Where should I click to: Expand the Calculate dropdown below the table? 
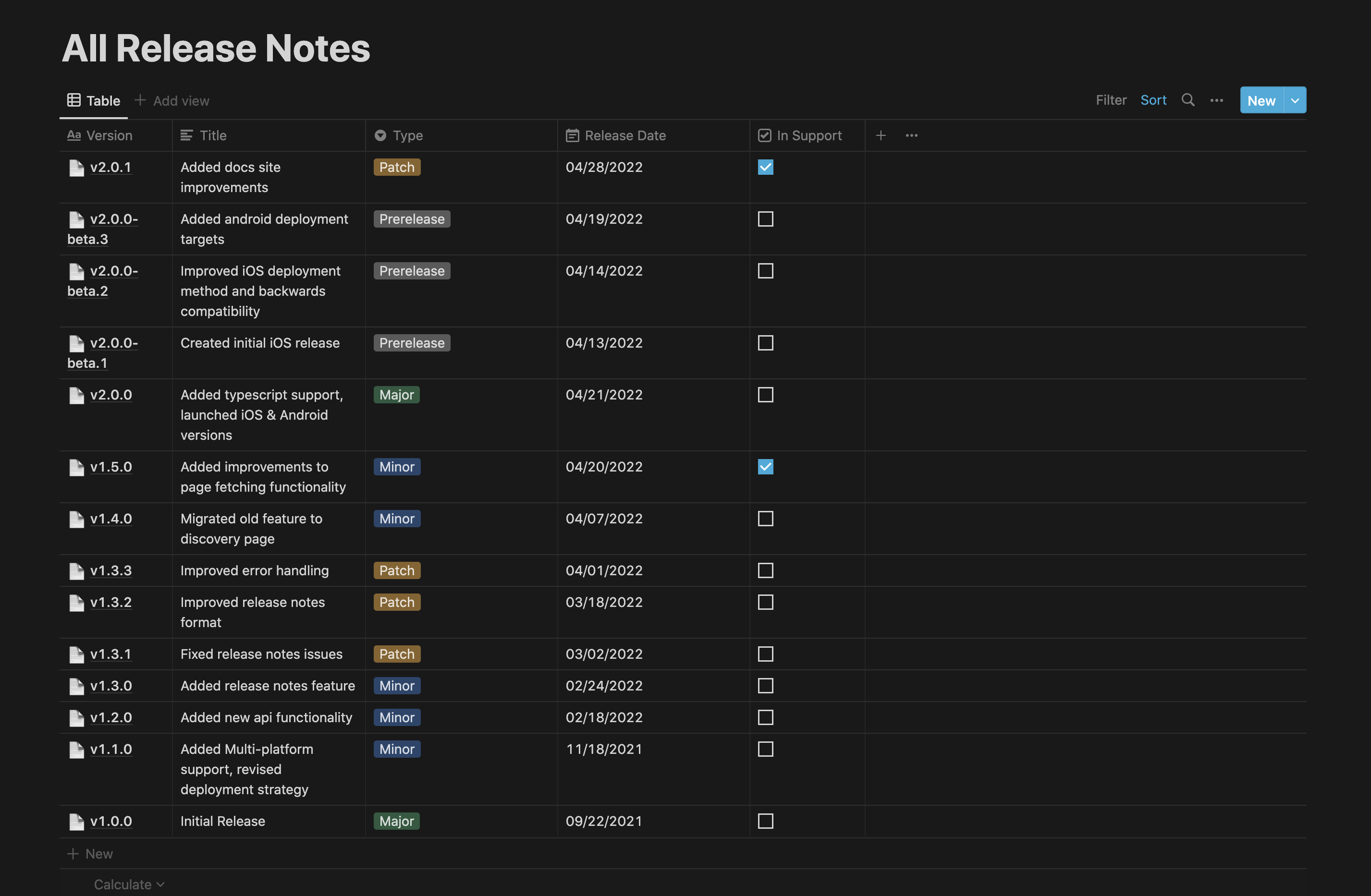coord(128,884)
